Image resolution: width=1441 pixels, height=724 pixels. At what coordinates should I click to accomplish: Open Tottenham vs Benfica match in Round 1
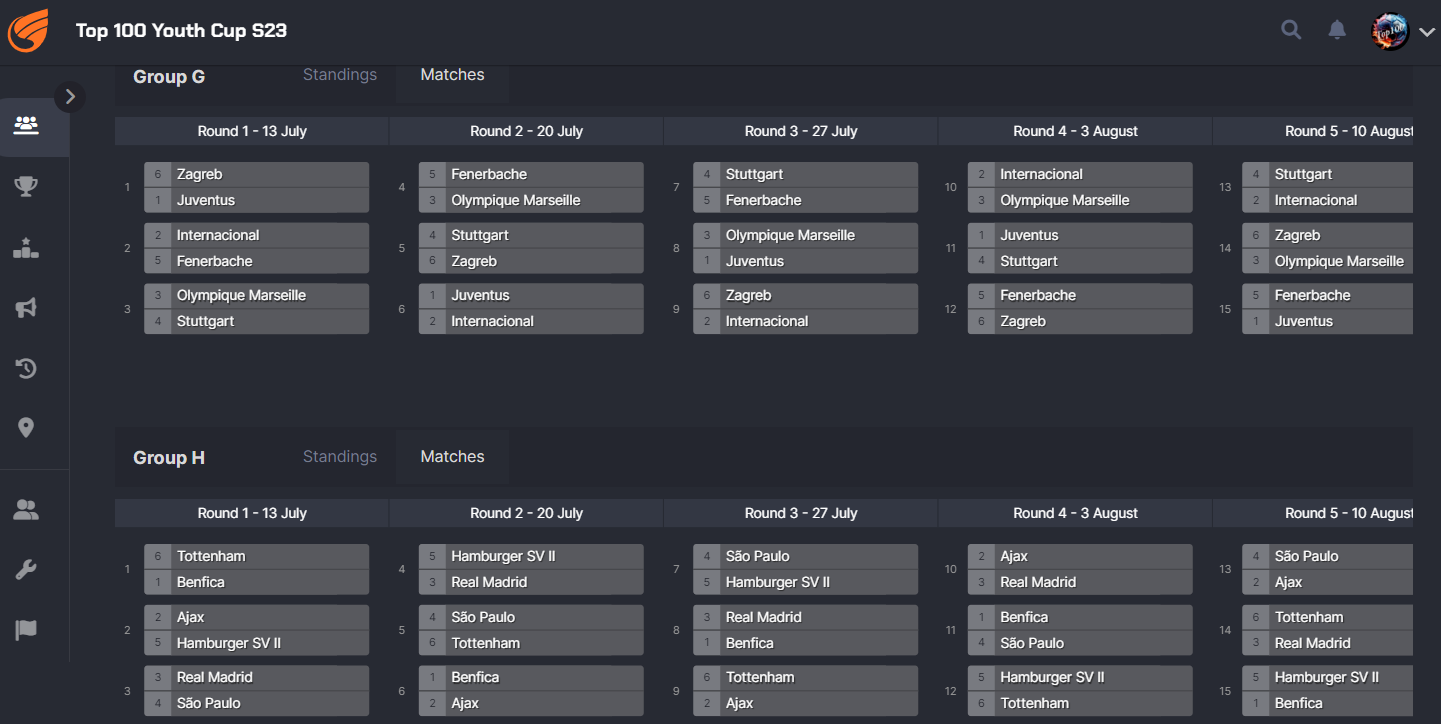click(256, 569)
